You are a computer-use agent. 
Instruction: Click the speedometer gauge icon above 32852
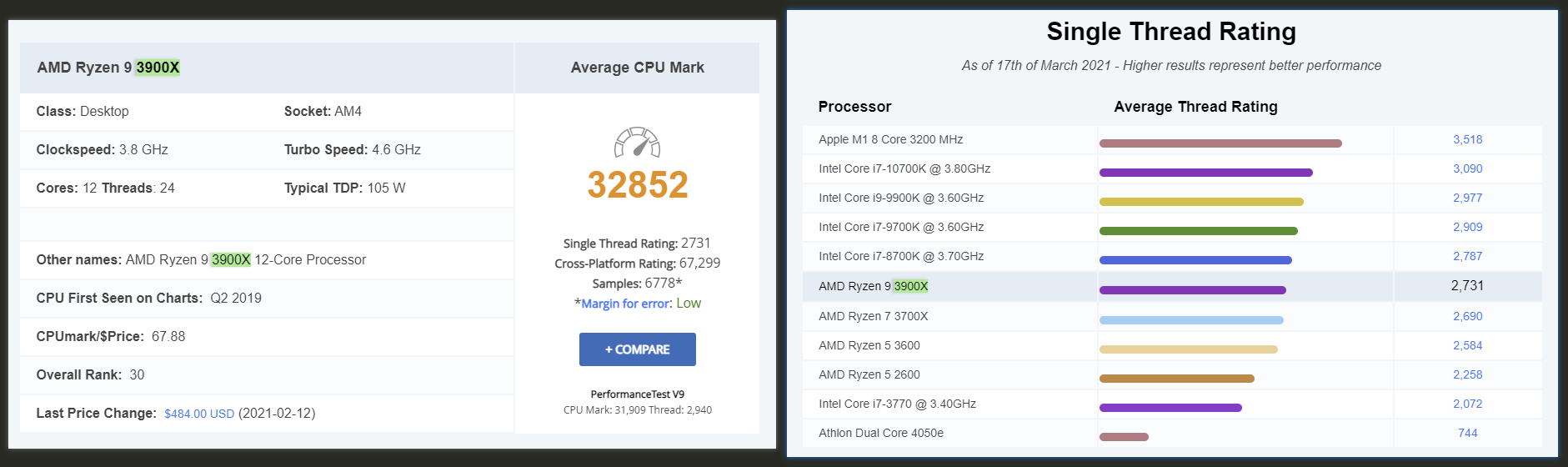(x=637, y=143)
